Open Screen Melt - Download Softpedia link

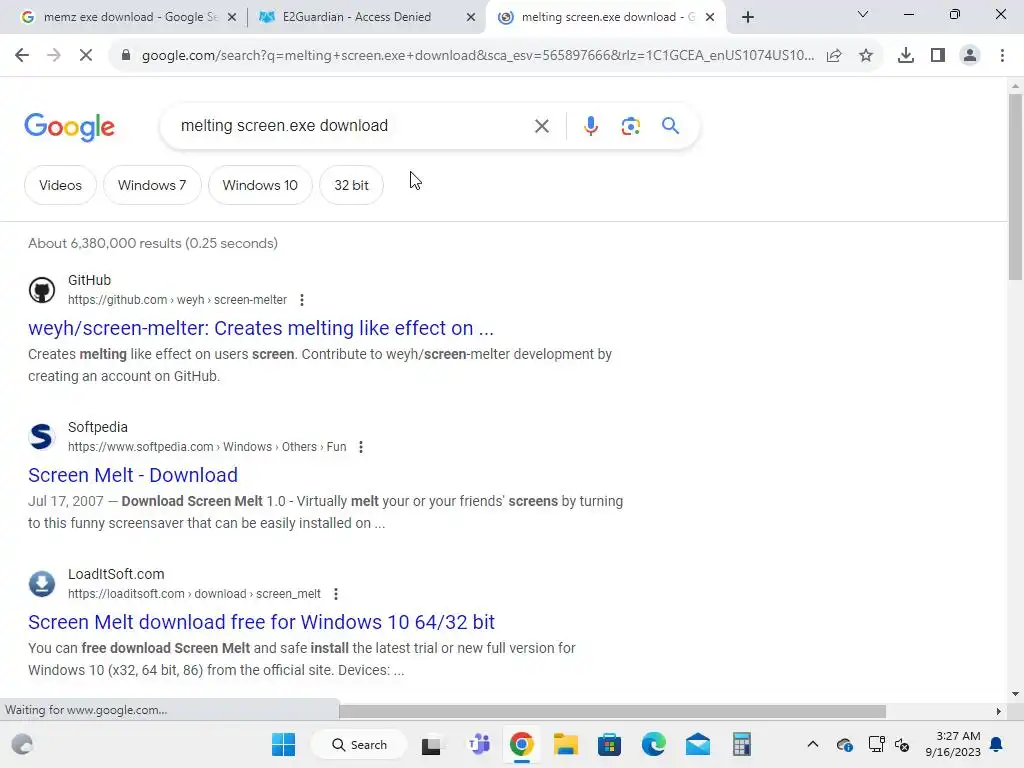coord(133,475)
